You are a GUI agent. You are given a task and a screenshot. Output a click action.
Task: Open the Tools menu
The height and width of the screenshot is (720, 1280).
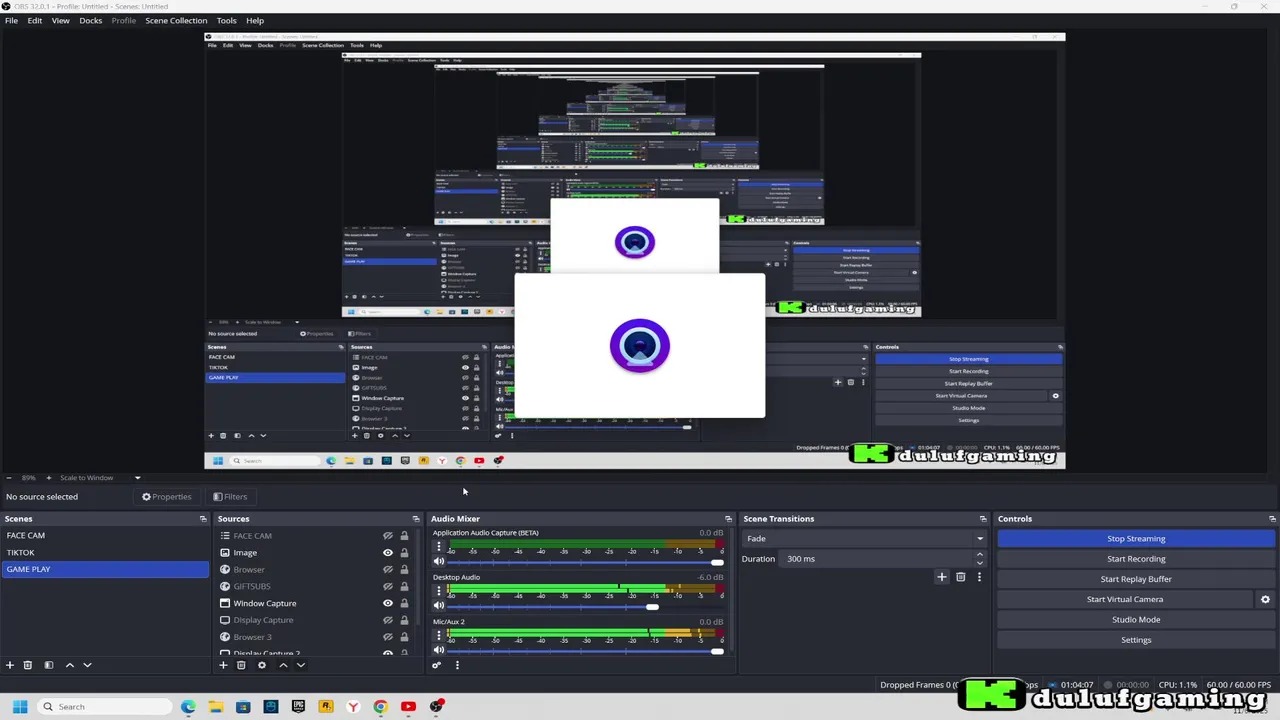coord(226,20)
